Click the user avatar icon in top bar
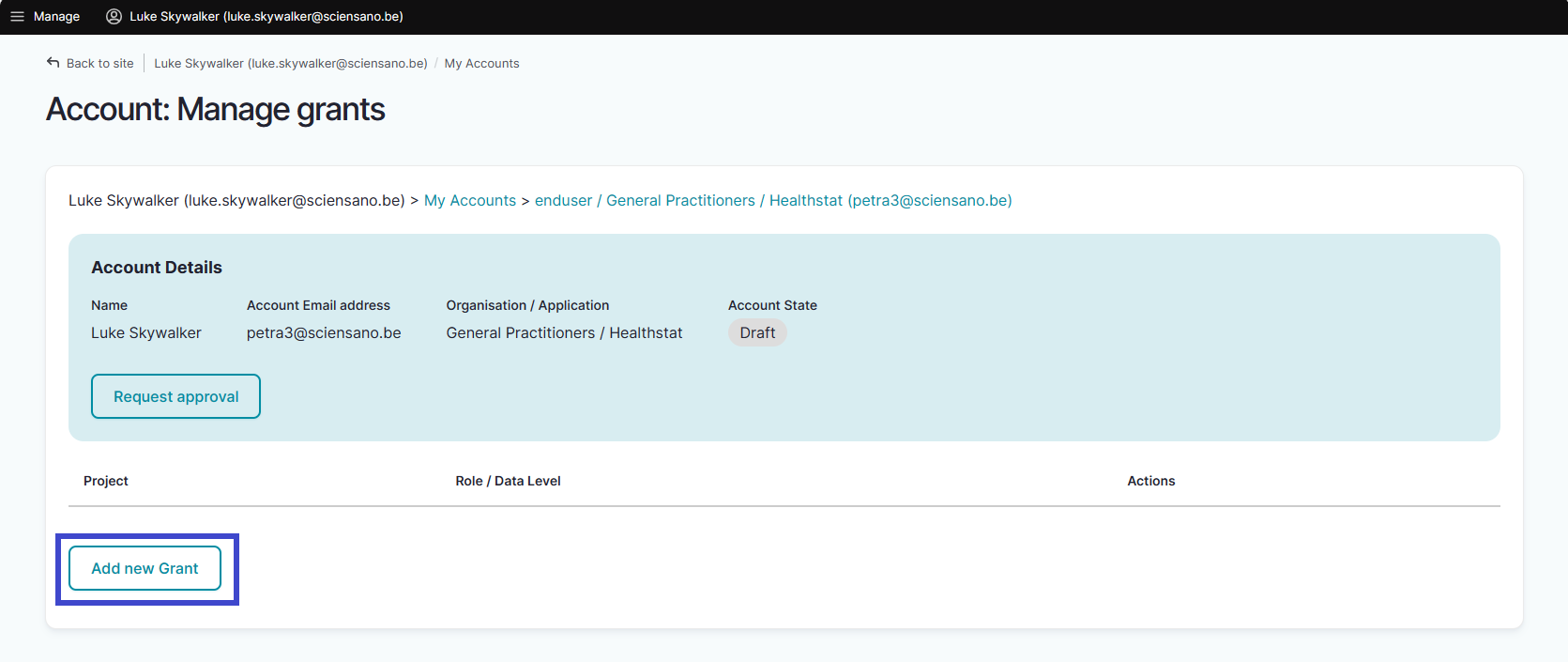1568x662 pixels. tap(114, 17)
